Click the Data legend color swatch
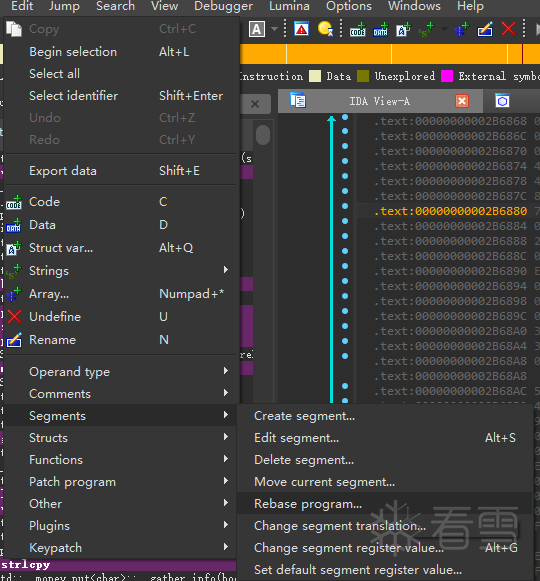 (315, 76)
